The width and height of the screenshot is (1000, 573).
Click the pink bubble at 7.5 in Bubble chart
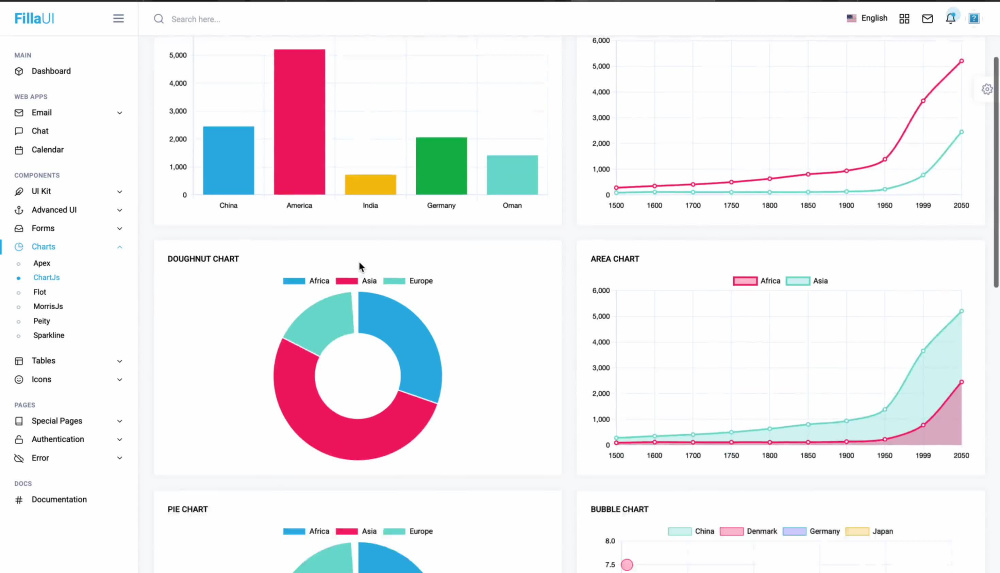pyautogui.click(x=627, y=565)
